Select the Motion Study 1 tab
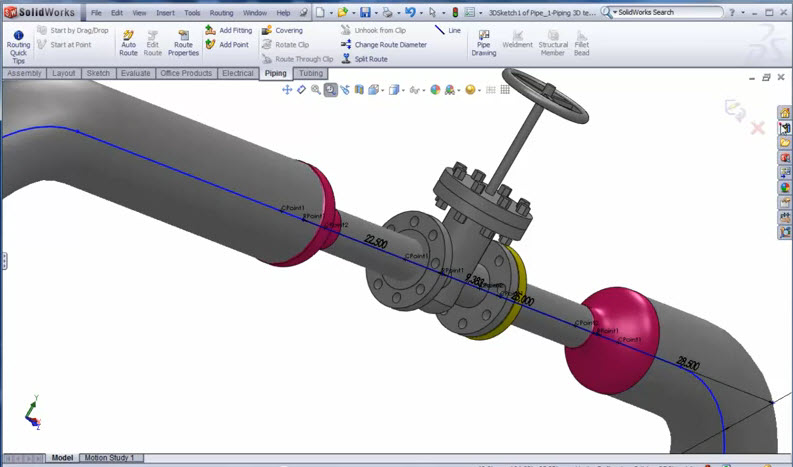Screen dimensions: 793x467 109,457
